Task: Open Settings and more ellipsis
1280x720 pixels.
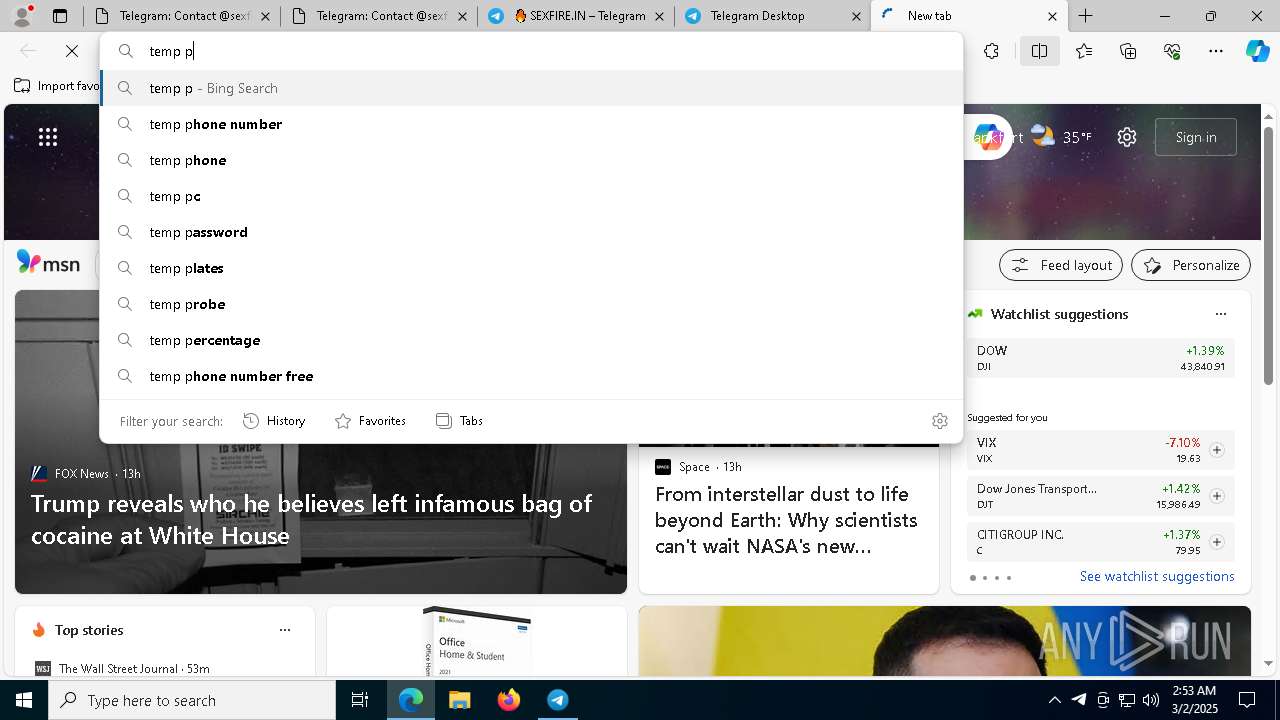Action: [1216, 51]
